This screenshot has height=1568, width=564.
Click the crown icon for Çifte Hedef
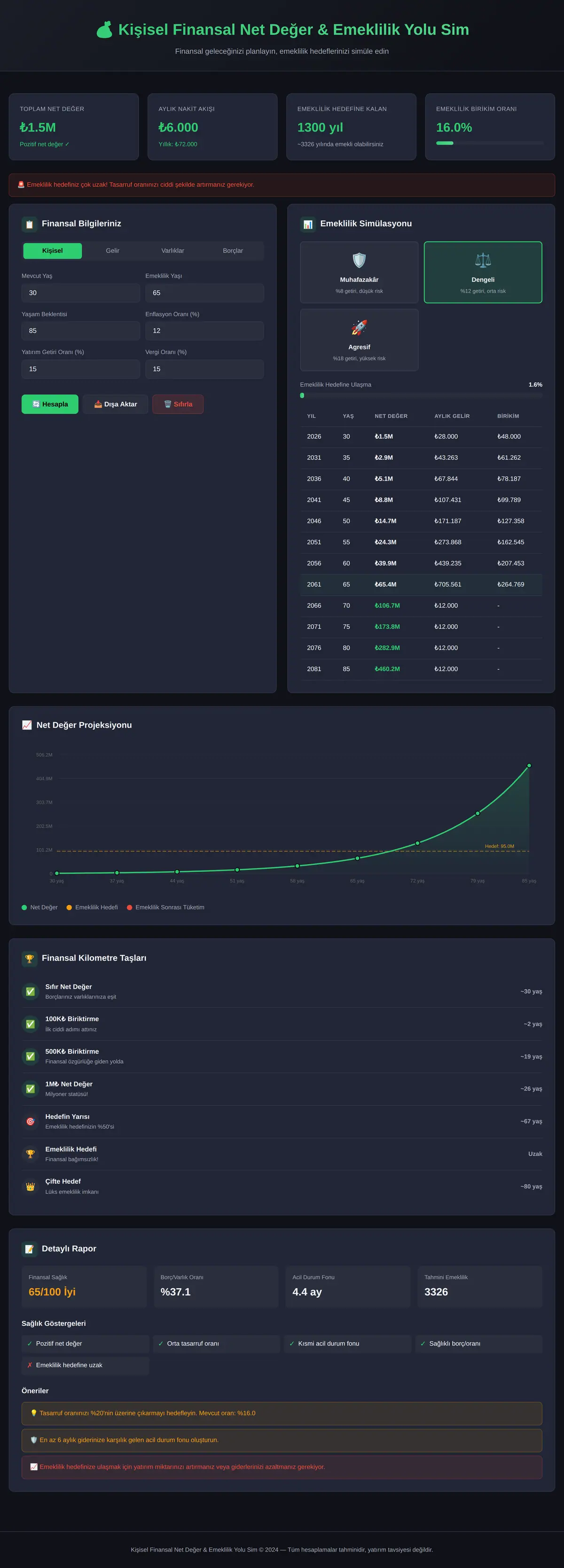31,1187
